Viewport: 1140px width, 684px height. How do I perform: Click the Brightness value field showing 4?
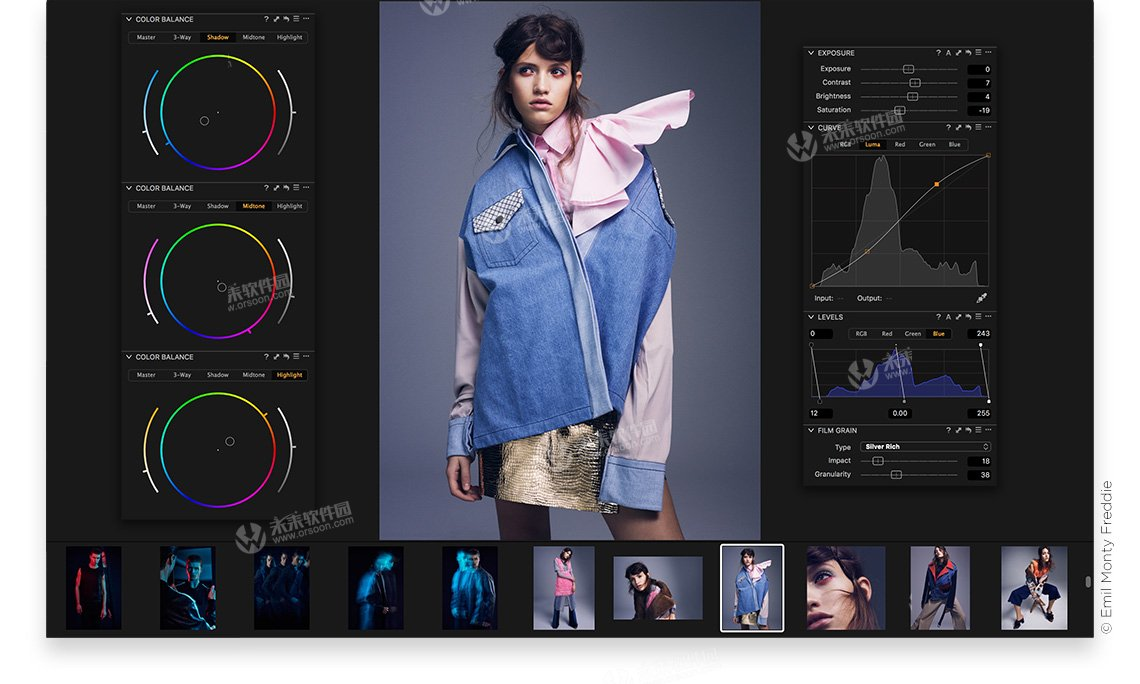[x=979, y=97]
